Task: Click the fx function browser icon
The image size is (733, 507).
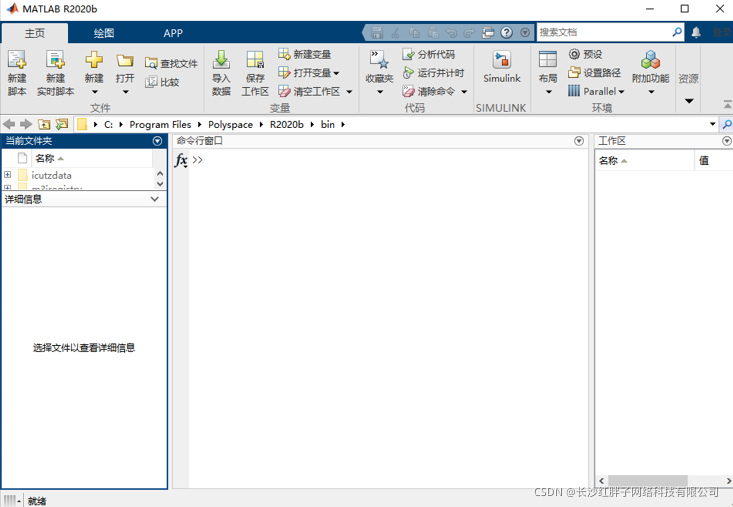Action: pos(181,160)
